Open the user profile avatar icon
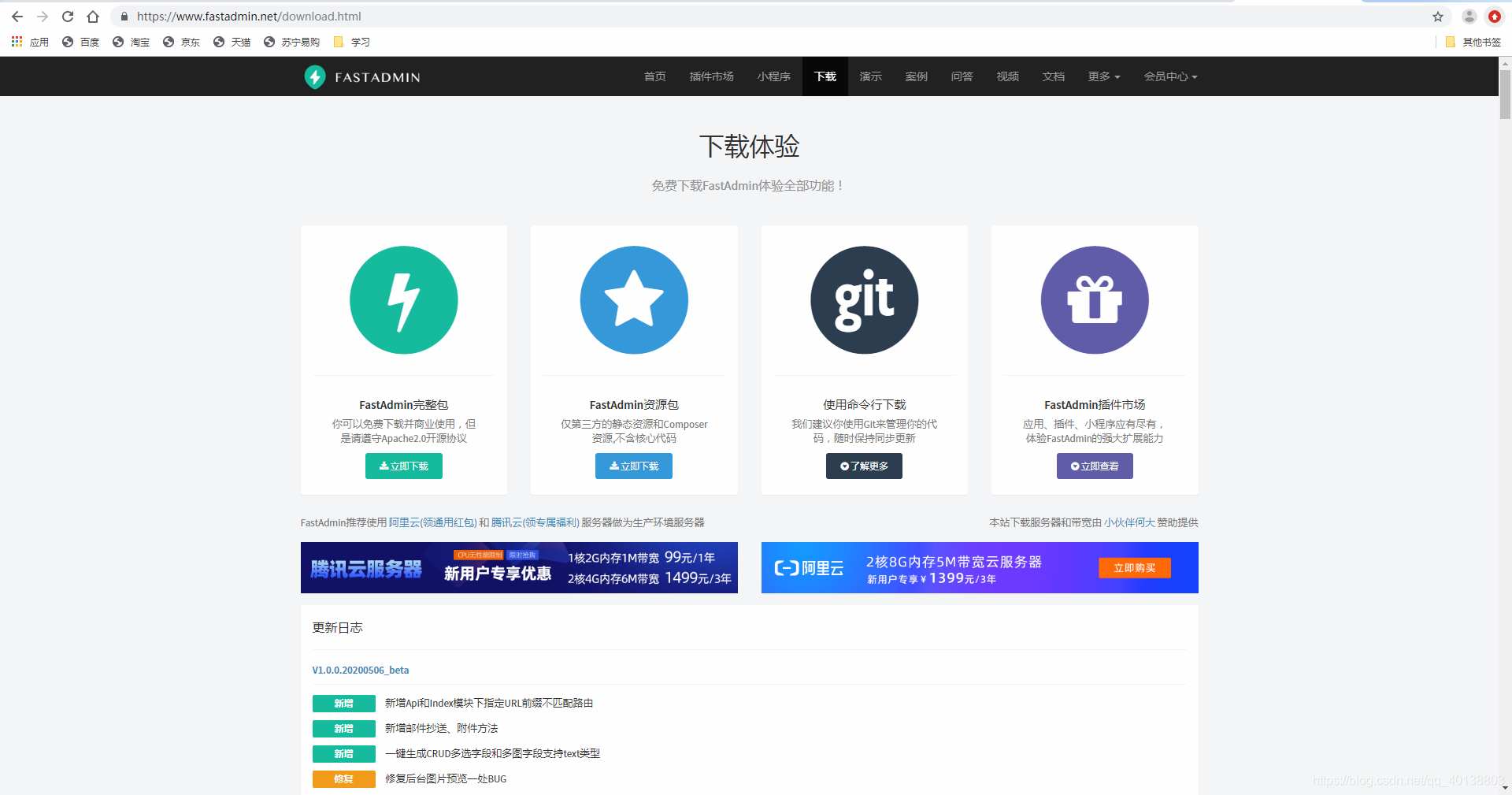This screenshot has height=795, width=1512. tap(1469, 17)
